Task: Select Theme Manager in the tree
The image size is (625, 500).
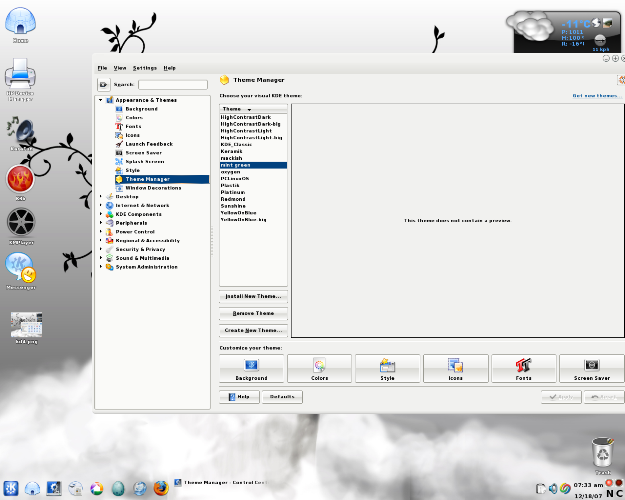Action: tap(162, 179)
